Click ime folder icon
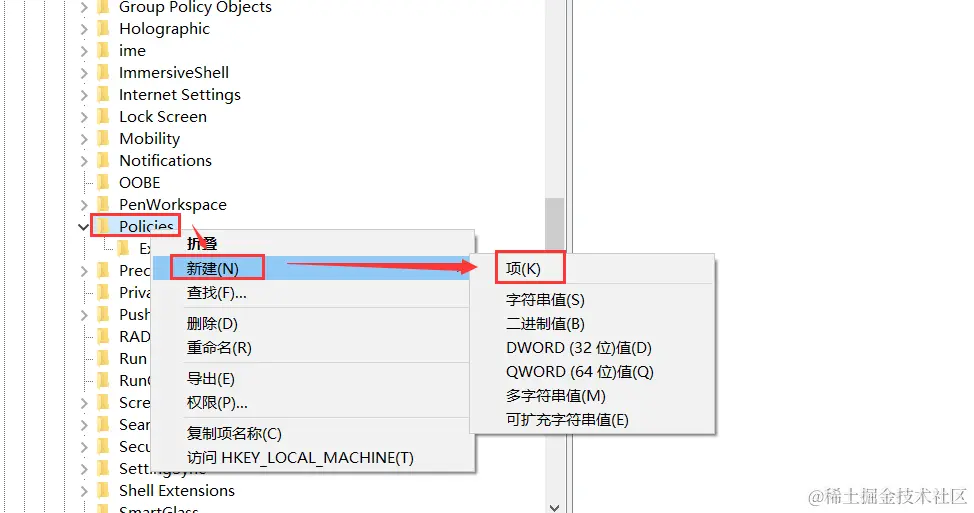Image resolution: width=974 pixels, height=513 pixels. click(104, 50)
